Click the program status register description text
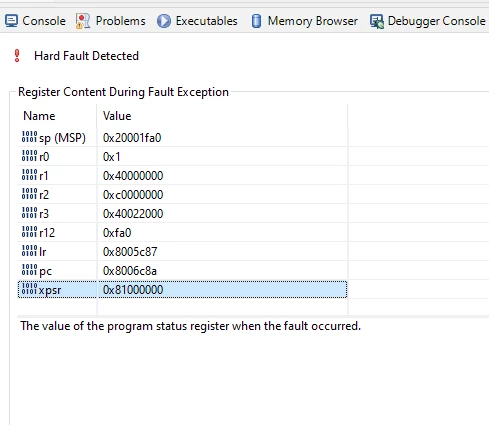 coord(190,326)
